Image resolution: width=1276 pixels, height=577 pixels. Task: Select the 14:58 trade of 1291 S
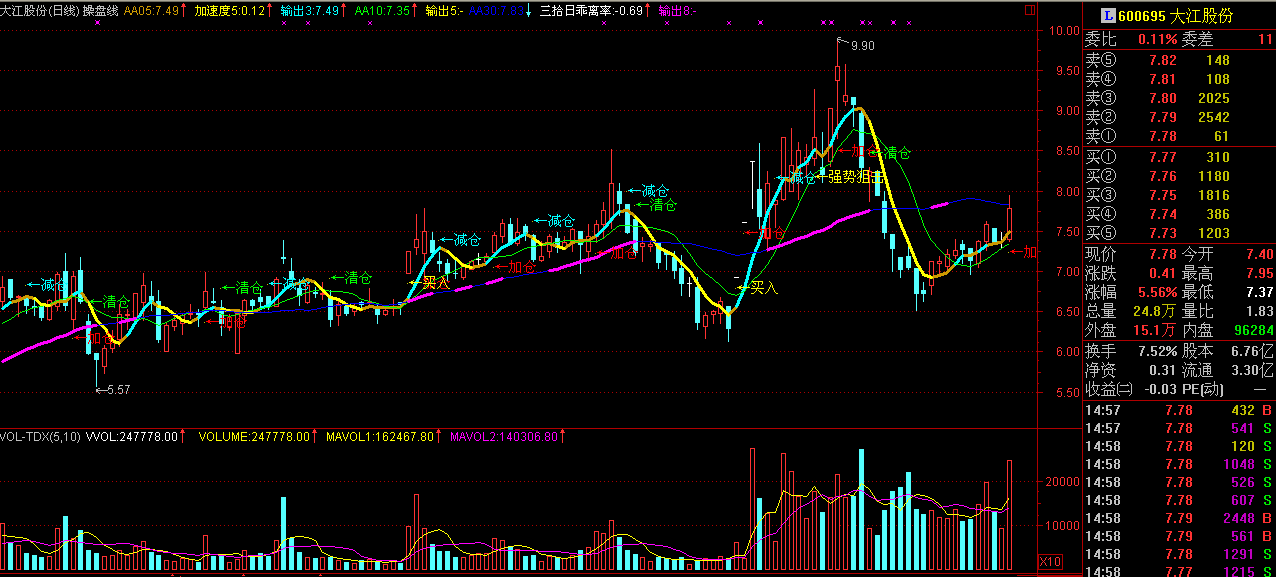[x=1179, y=554]
